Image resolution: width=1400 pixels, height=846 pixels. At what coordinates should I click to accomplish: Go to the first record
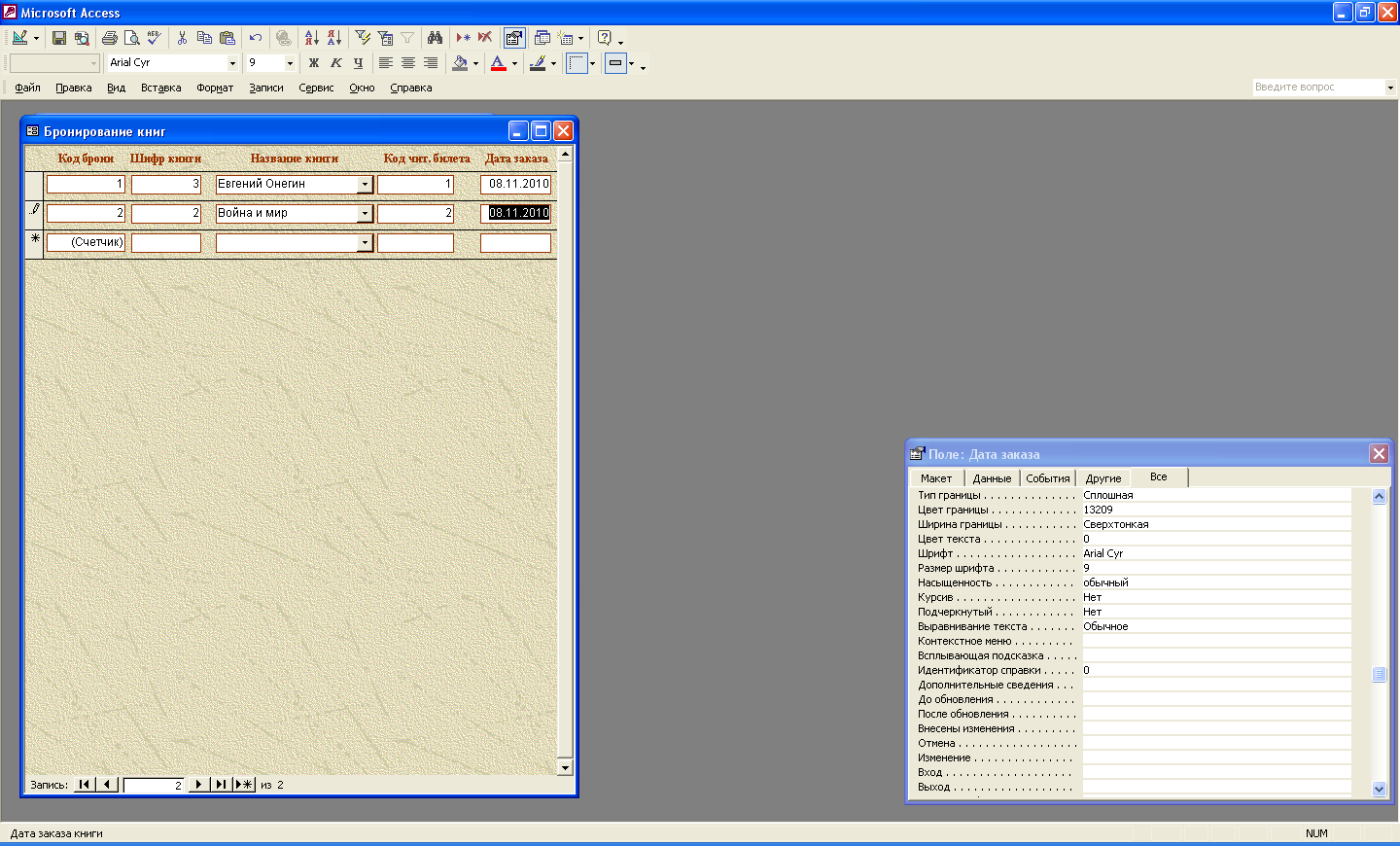[x=85, y=785]
